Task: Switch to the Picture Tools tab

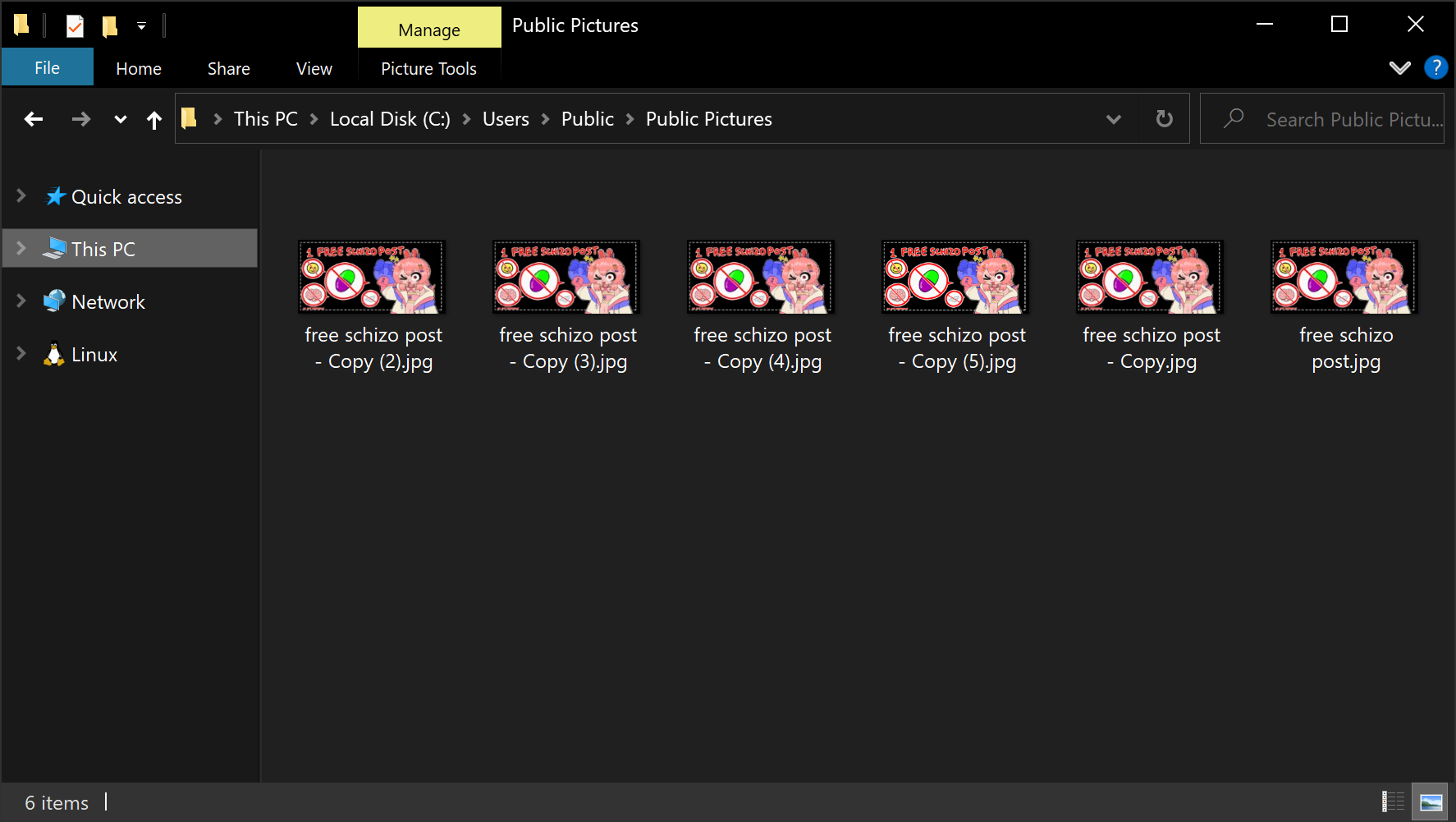Action: 428,69
